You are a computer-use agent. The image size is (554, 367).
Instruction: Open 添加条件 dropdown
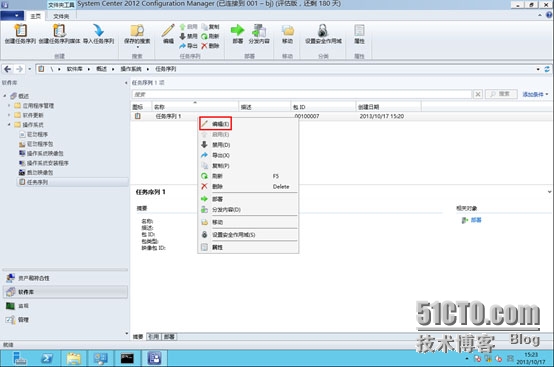(535, 94)
